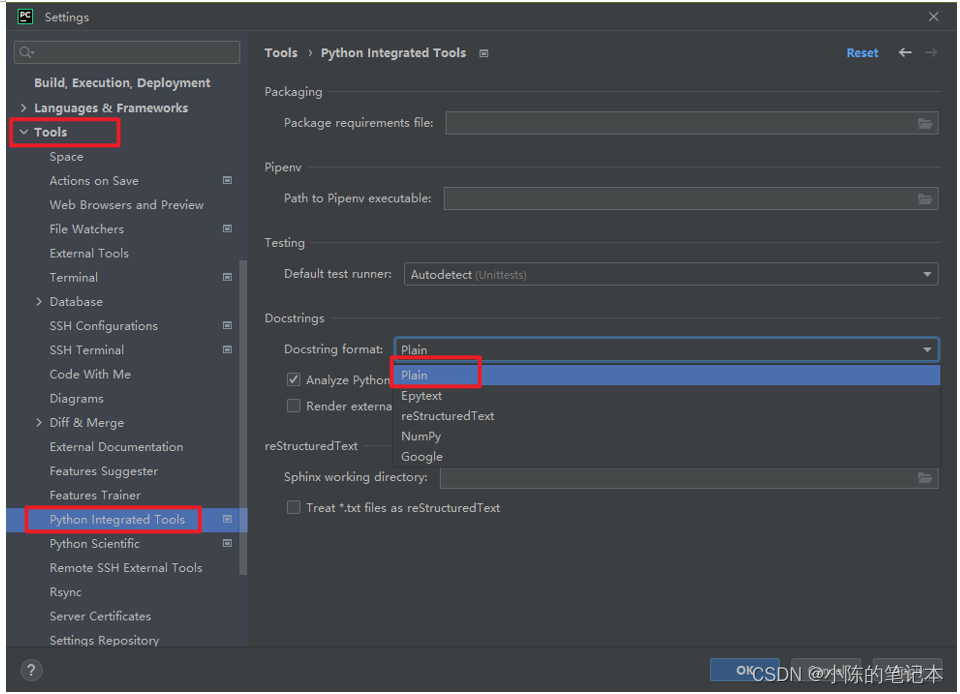This screenshot has height=694, width=960.
Task: Browse for the package requirements file
Action: pyautogui.click(x=924, y=124)
